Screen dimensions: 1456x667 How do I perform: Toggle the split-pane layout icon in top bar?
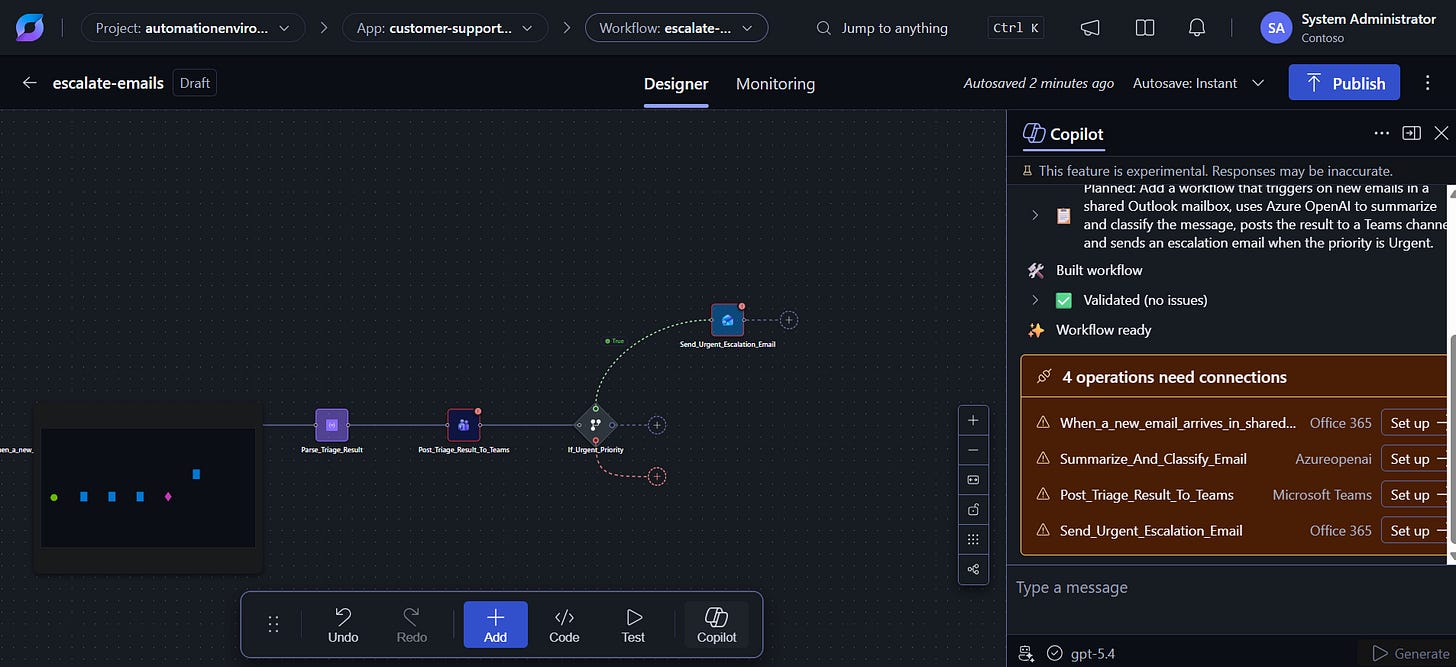pos(1145,28)
